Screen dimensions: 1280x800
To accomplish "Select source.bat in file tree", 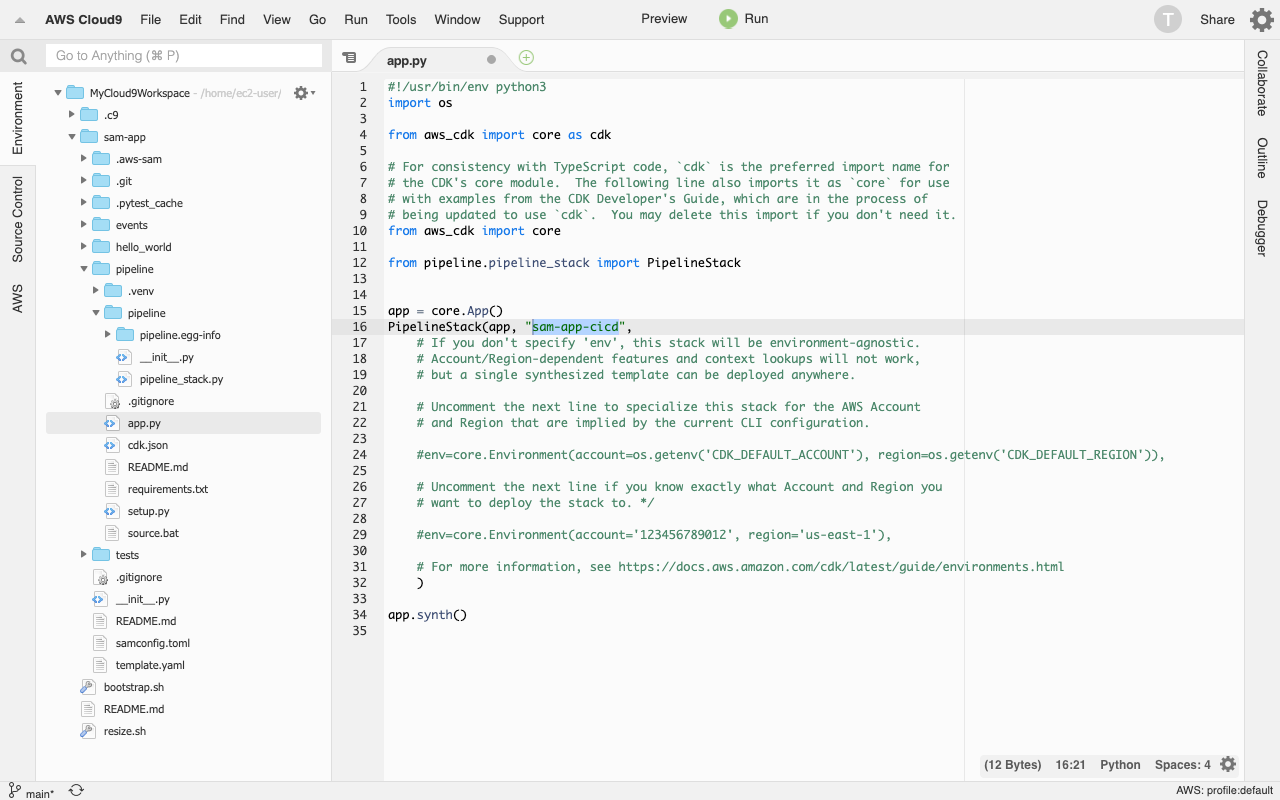I will (x=153, y=533).
